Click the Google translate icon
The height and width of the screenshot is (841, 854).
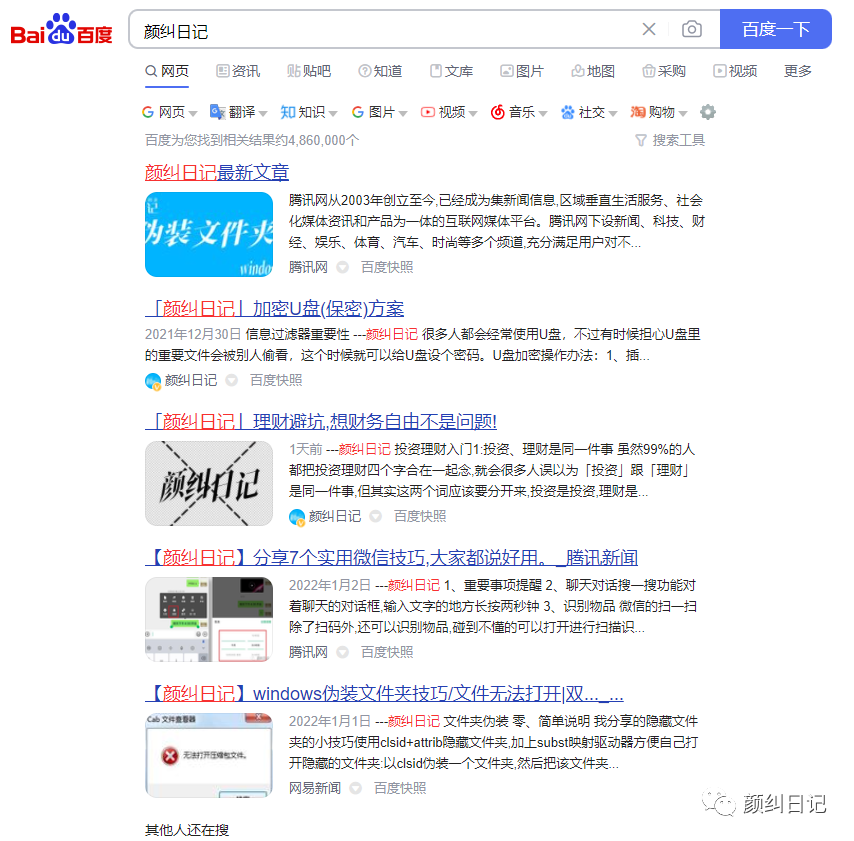pos(217,112)
